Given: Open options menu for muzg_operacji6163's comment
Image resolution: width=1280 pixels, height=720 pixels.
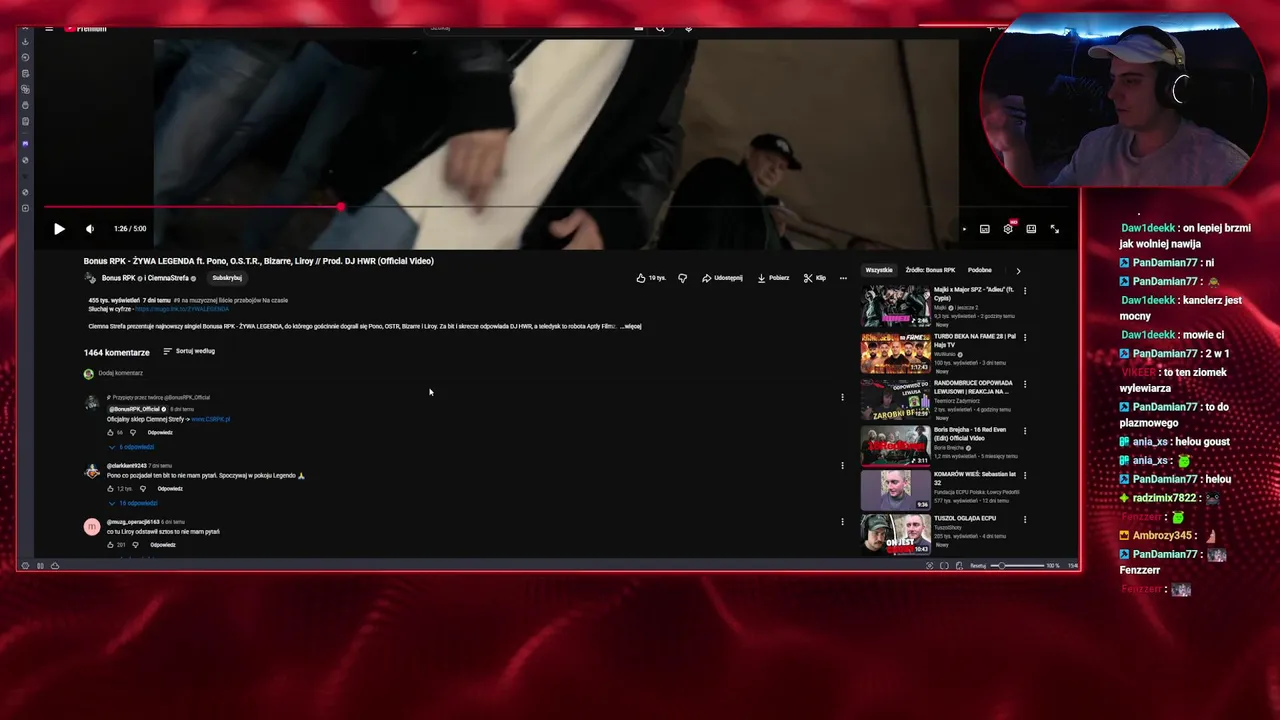Looking at the screenshot, I should point(842,521).
